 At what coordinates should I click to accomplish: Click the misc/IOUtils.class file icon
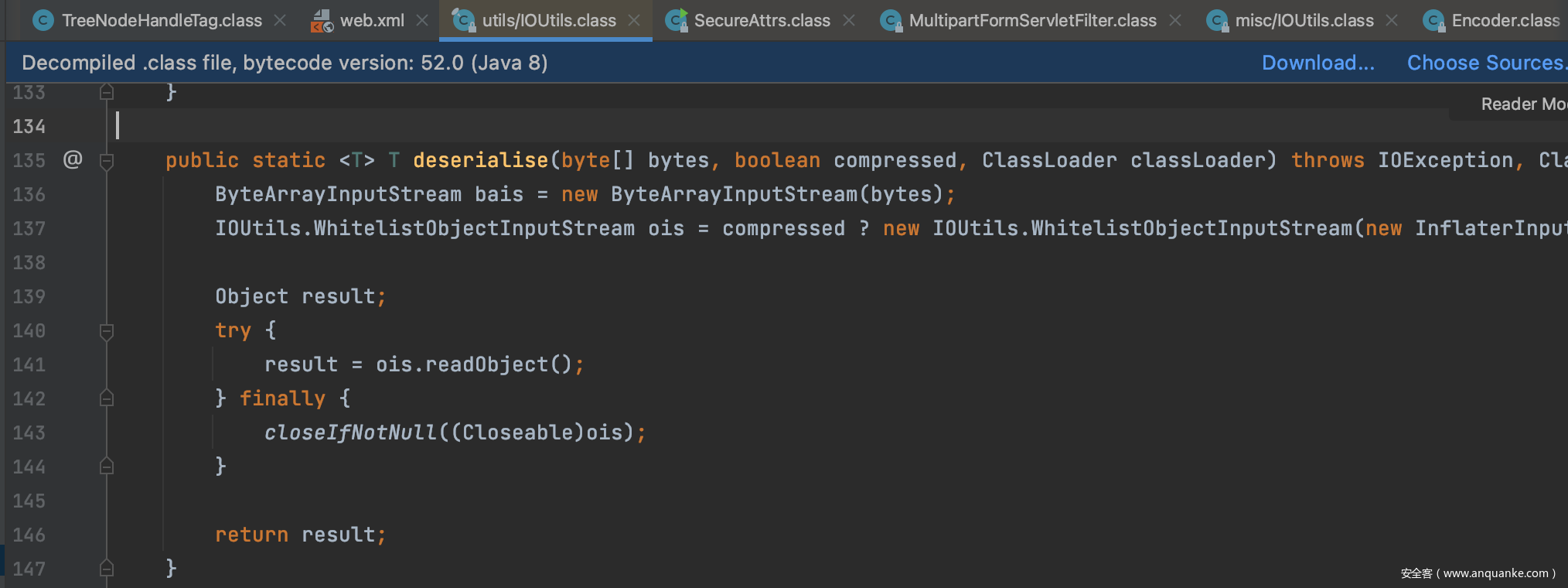[1218, 21]
